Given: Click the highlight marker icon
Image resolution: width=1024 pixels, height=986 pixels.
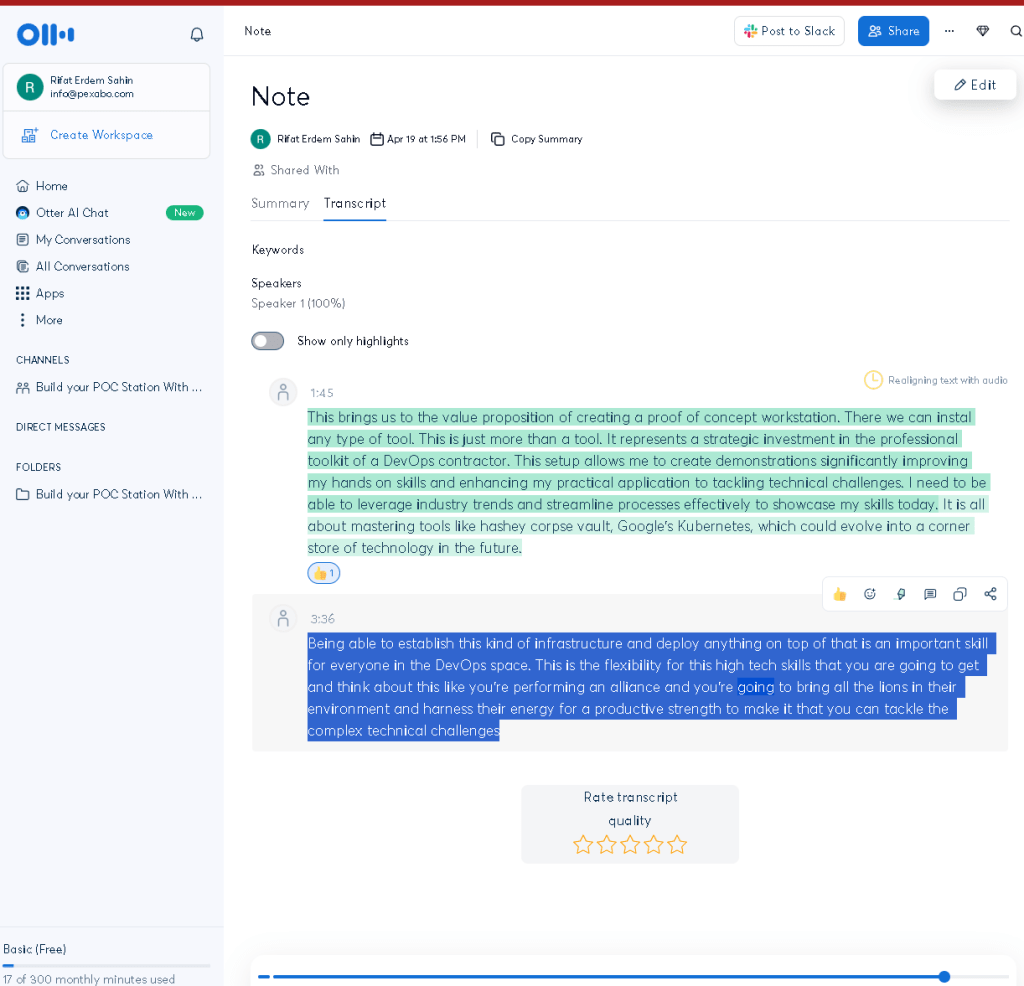Looking at the screenshot, I should pyautogui.click(x=900, y=594).
